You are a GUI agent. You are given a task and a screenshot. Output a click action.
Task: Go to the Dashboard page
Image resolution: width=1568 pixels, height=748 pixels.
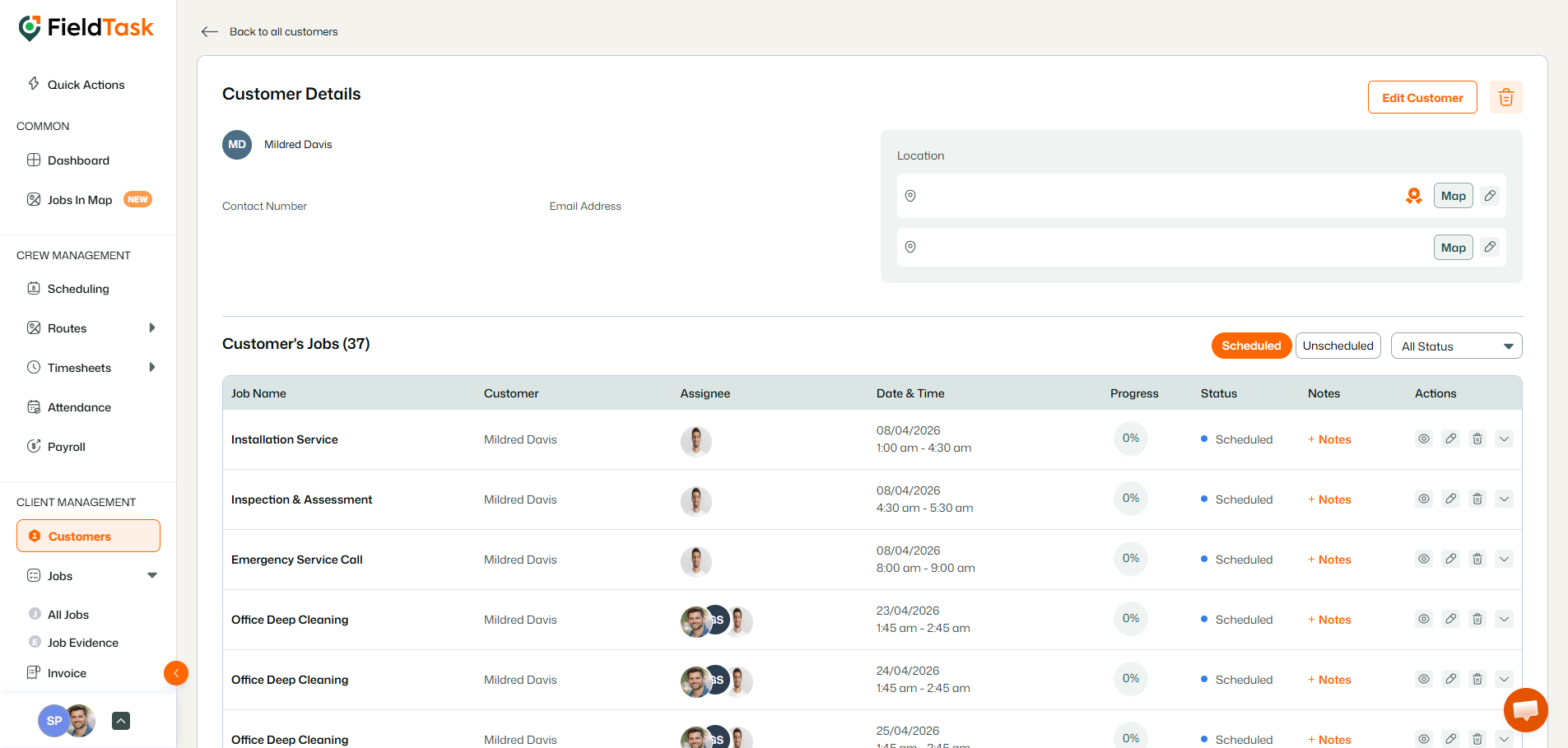pyautogui.click(x=68, y=160)
